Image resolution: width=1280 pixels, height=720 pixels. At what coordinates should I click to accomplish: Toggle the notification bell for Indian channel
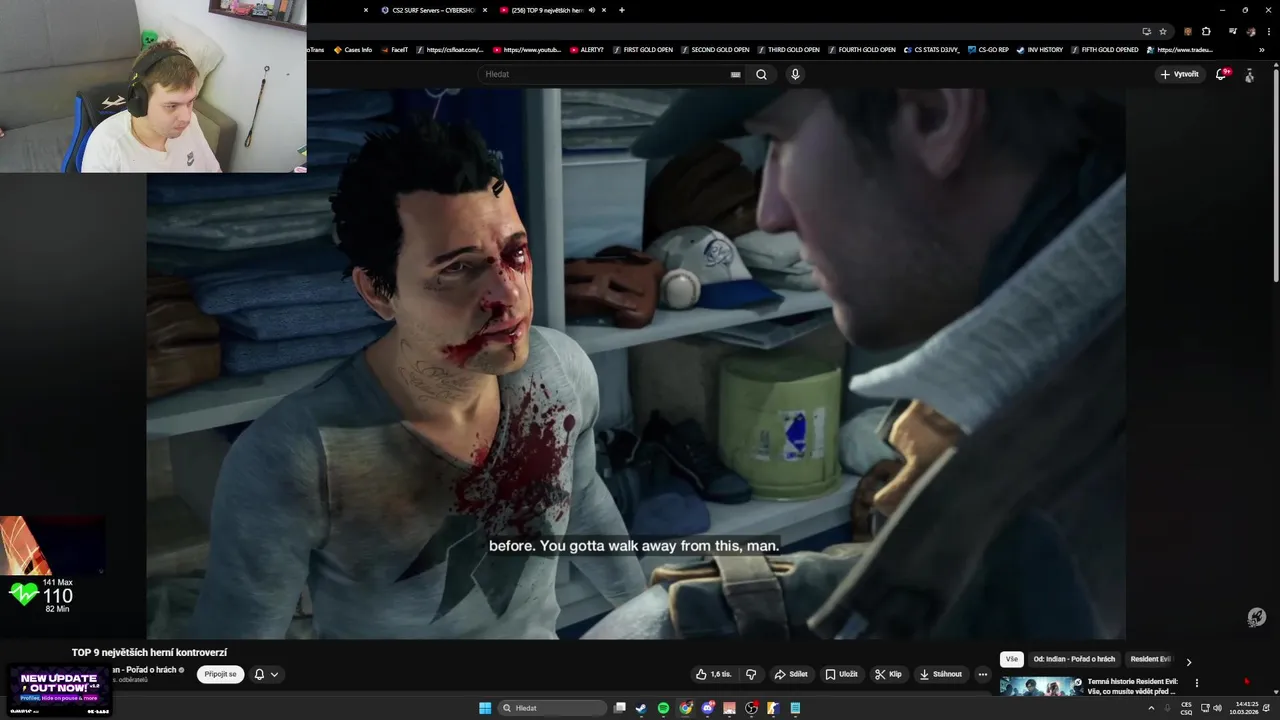266,674
